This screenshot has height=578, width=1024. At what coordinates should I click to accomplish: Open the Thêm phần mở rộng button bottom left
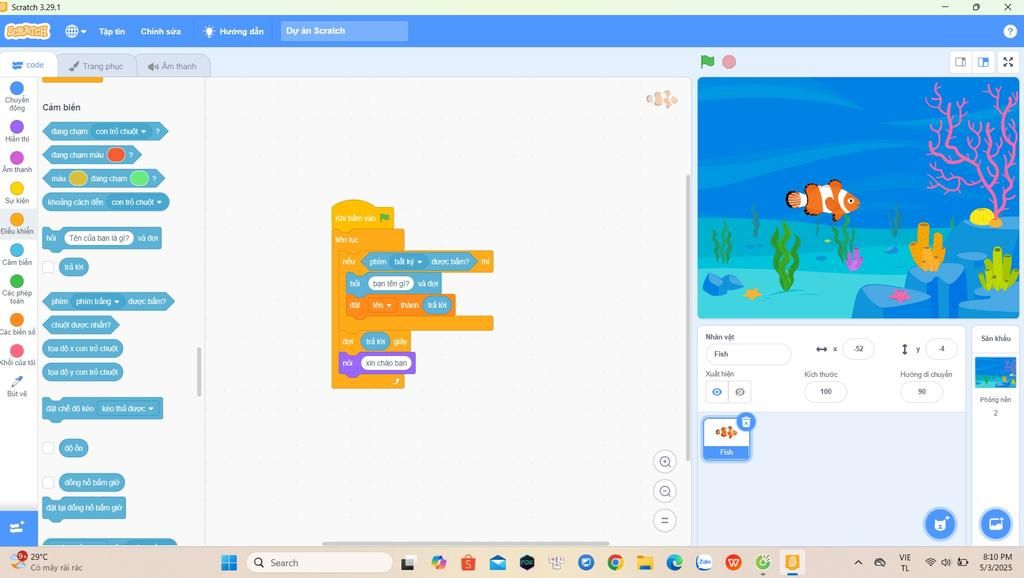click(x=17, y=526)
